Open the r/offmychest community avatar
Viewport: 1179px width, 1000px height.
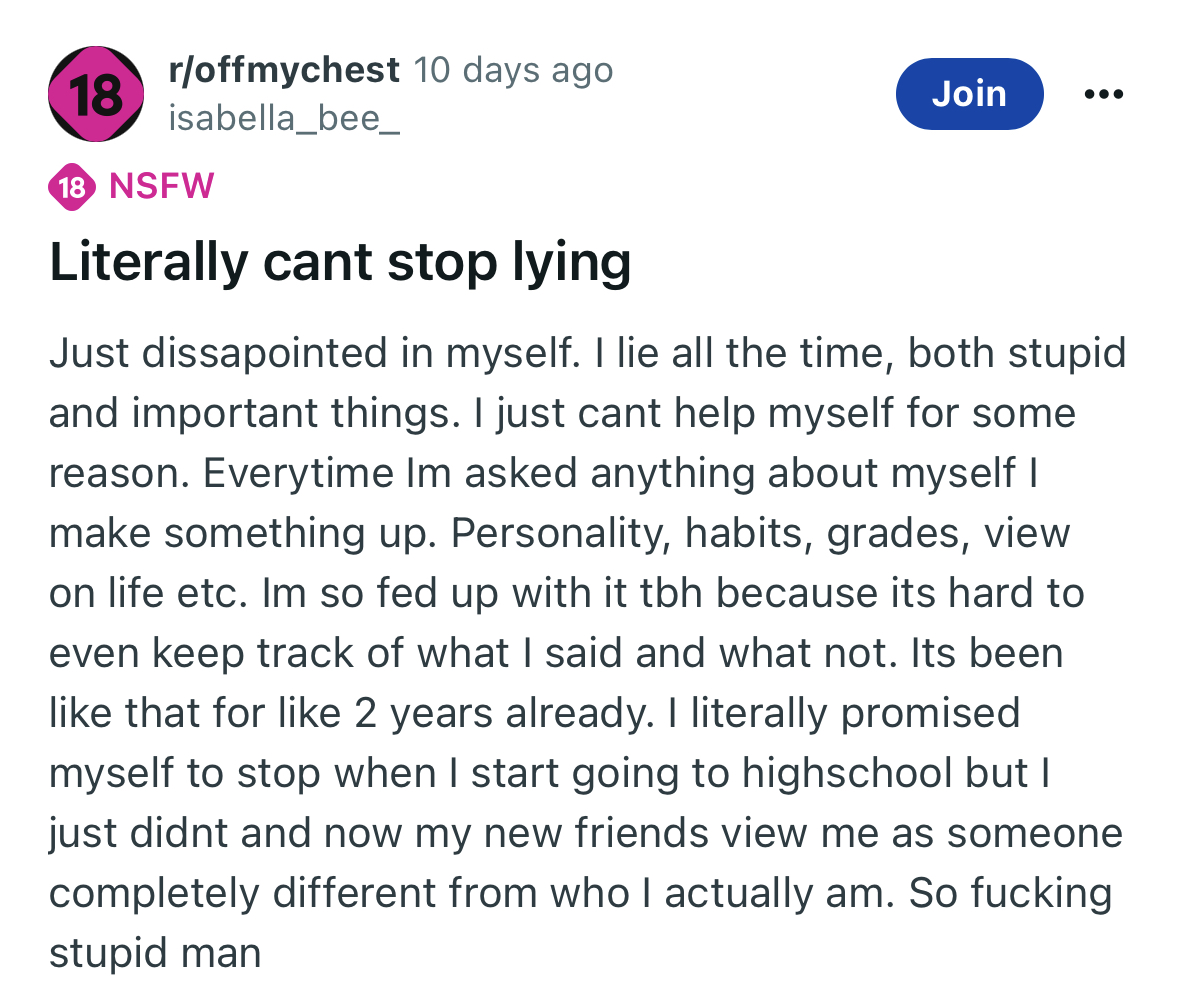(96, 94)
